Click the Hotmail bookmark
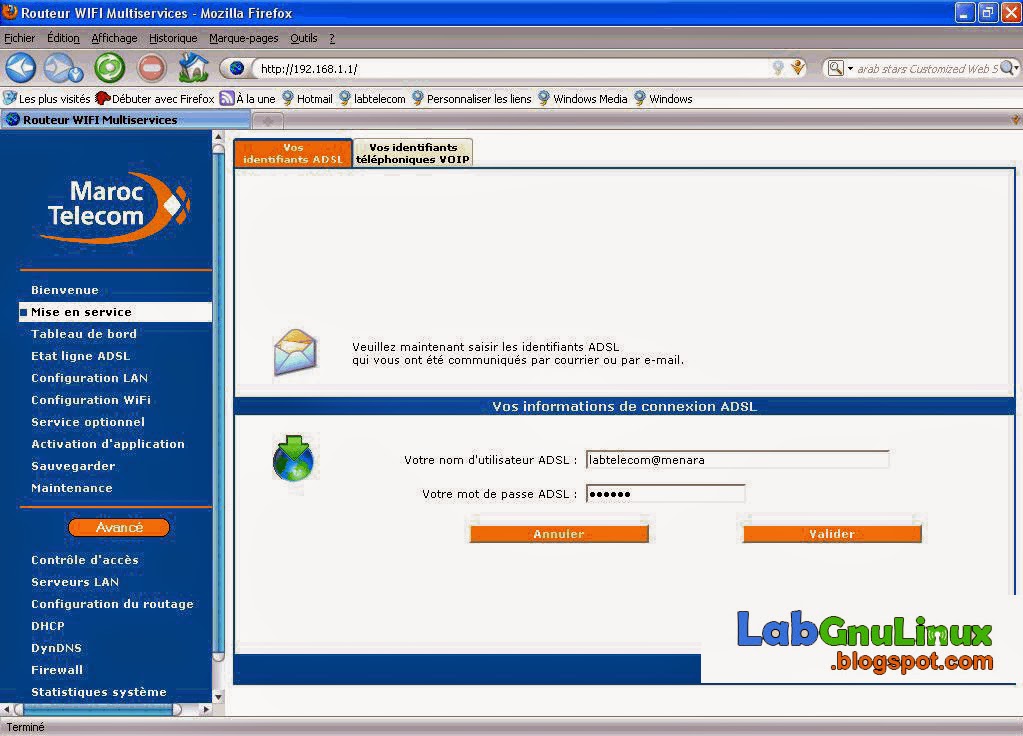Image resolution: width=1023 pixels, height=736 pixels. (x=307, y=99)
